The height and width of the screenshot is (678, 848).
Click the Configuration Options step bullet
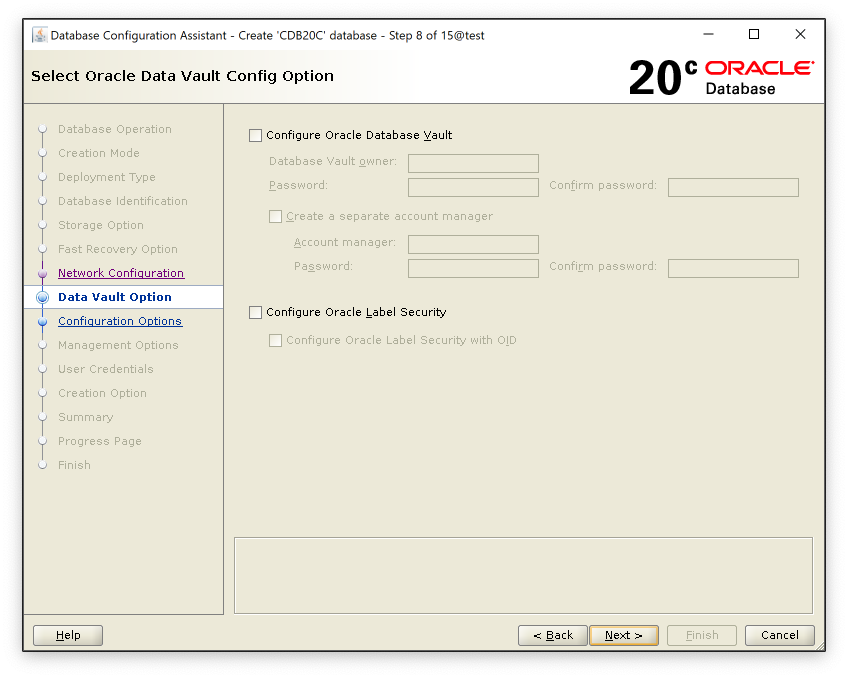(43, 322)
